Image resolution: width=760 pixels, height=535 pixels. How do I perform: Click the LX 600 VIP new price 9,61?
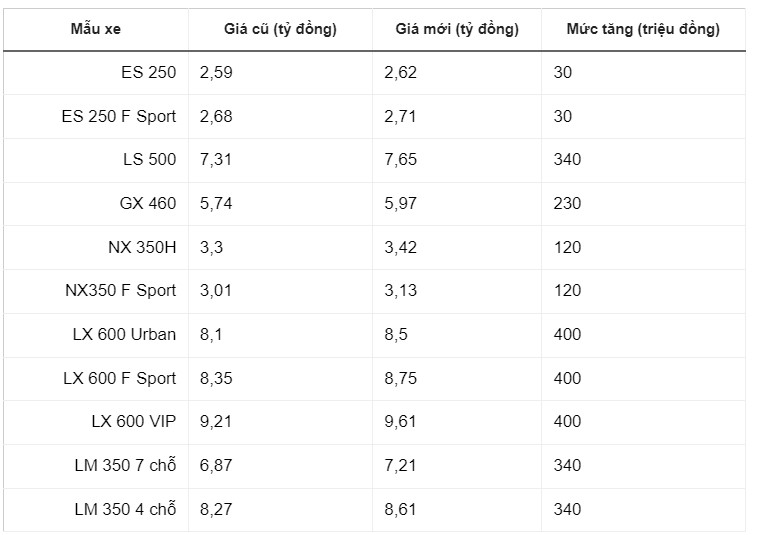pyautogui.click(x=401, y=422)
